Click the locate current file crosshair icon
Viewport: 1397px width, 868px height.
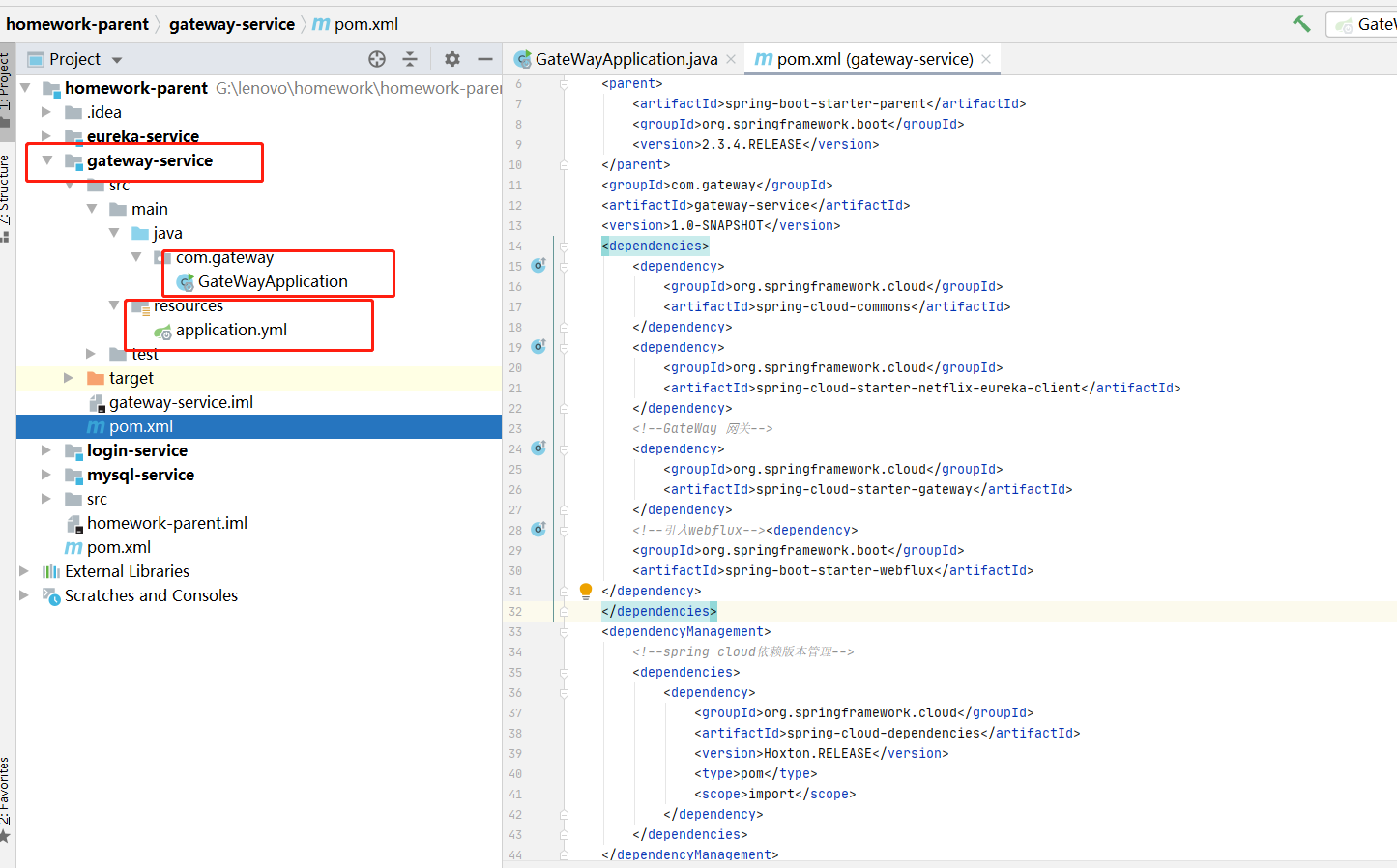377,59
